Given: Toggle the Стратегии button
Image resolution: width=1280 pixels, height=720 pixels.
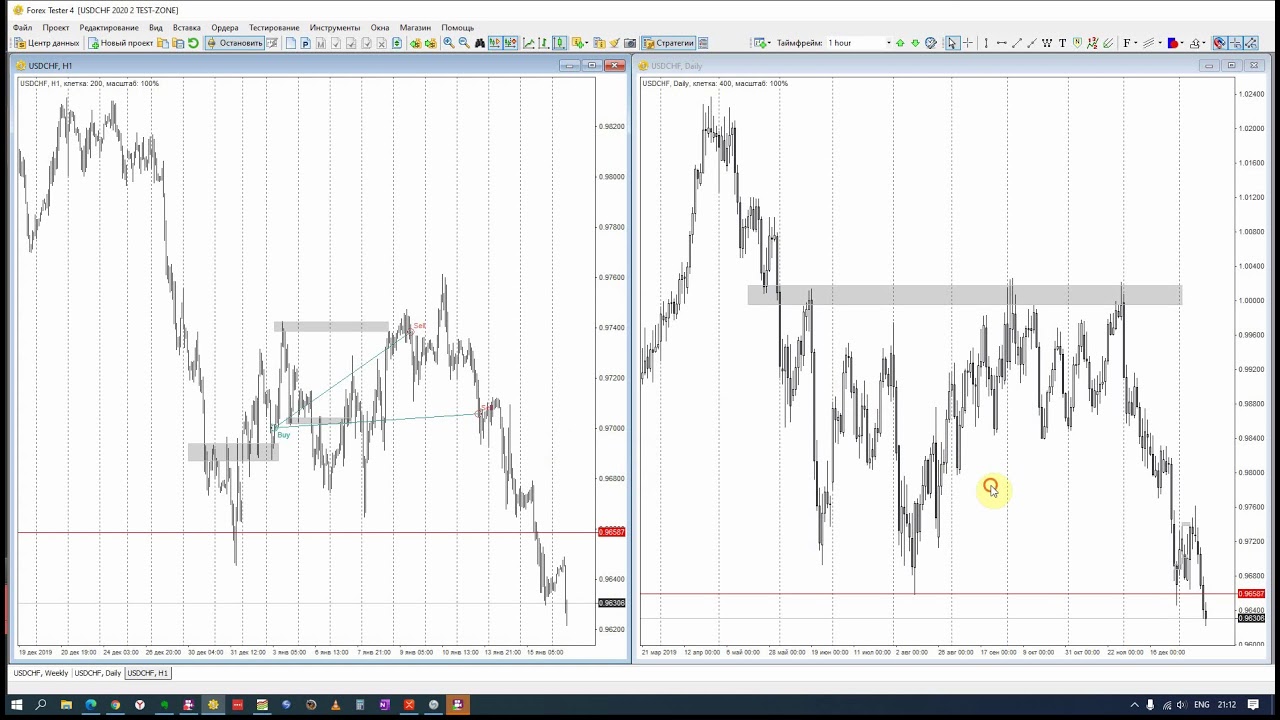Looking at the screenshot, I should click(x=668, y=43).
